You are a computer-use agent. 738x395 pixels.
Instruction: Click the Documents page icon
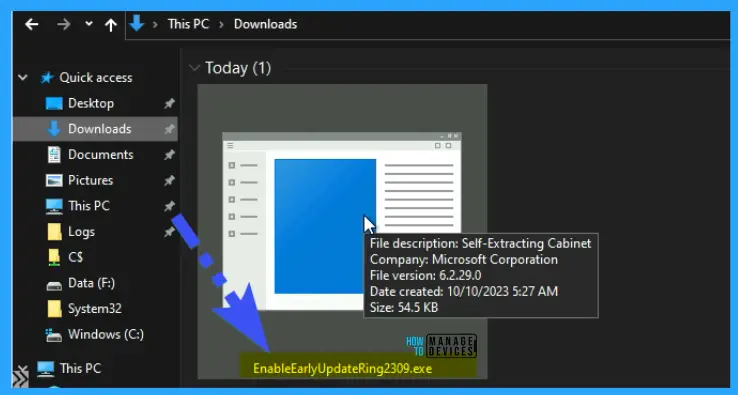[x=54, y=155]
